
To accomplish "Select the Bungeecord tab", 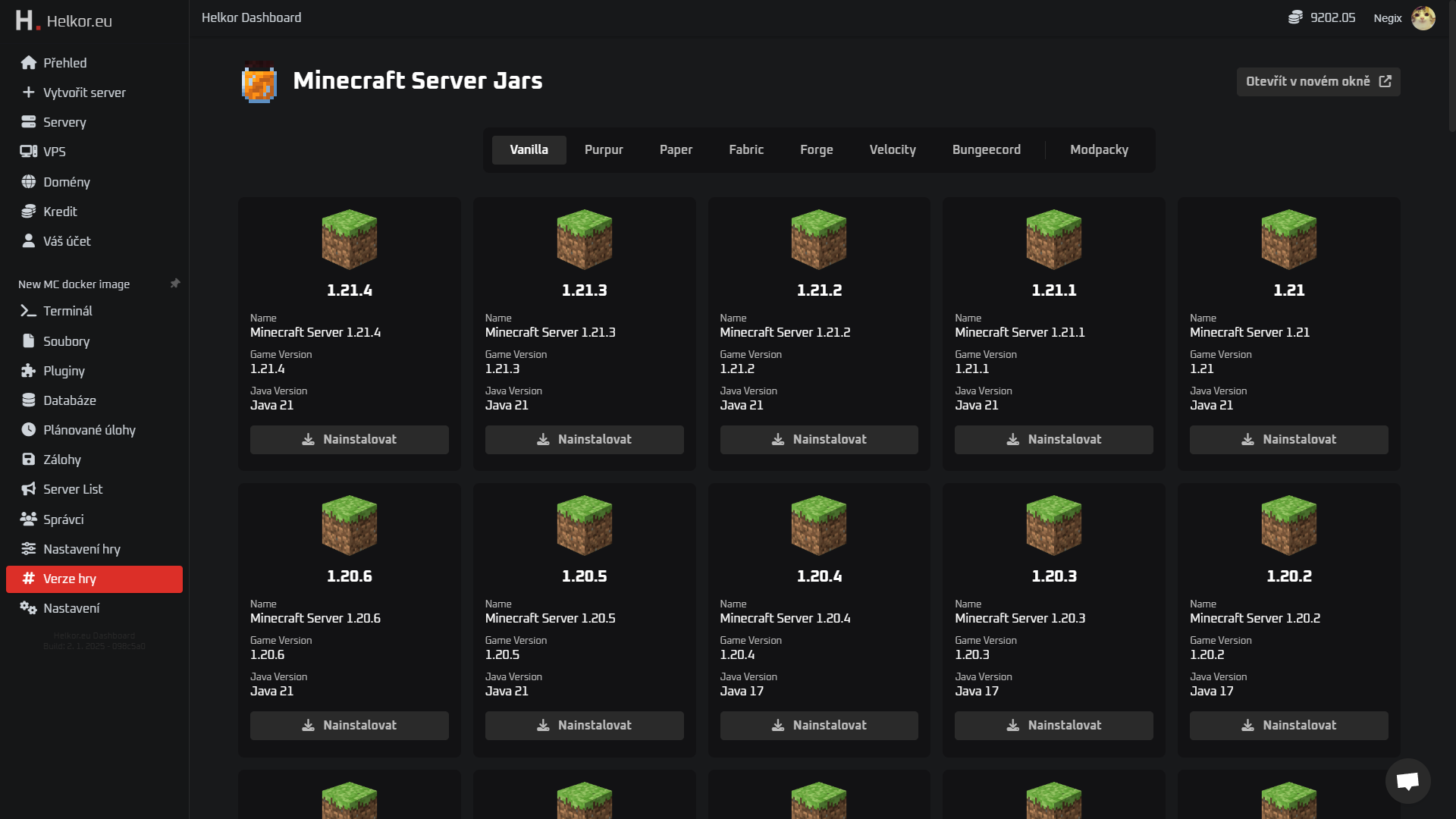I will click(987, 149).
